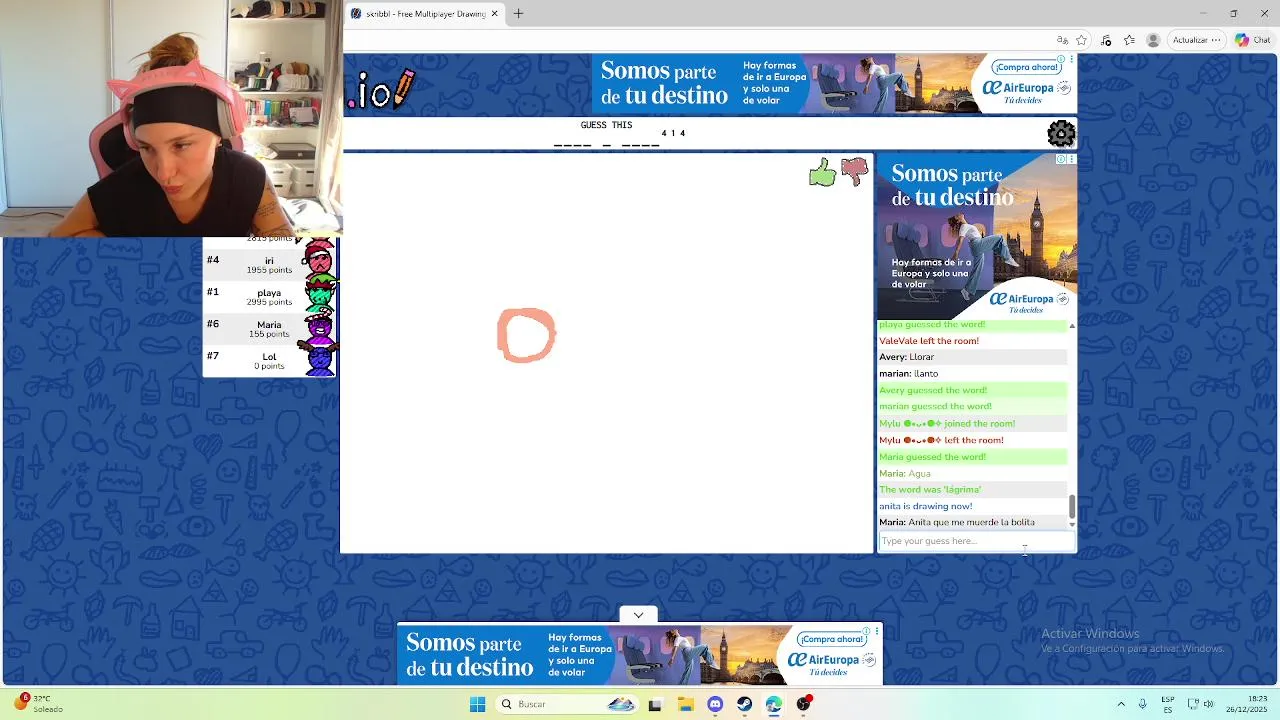The height and width of the screenshot is (720, 1280).
Task: Open Edge from the taskbar
Action: point(774,704)
